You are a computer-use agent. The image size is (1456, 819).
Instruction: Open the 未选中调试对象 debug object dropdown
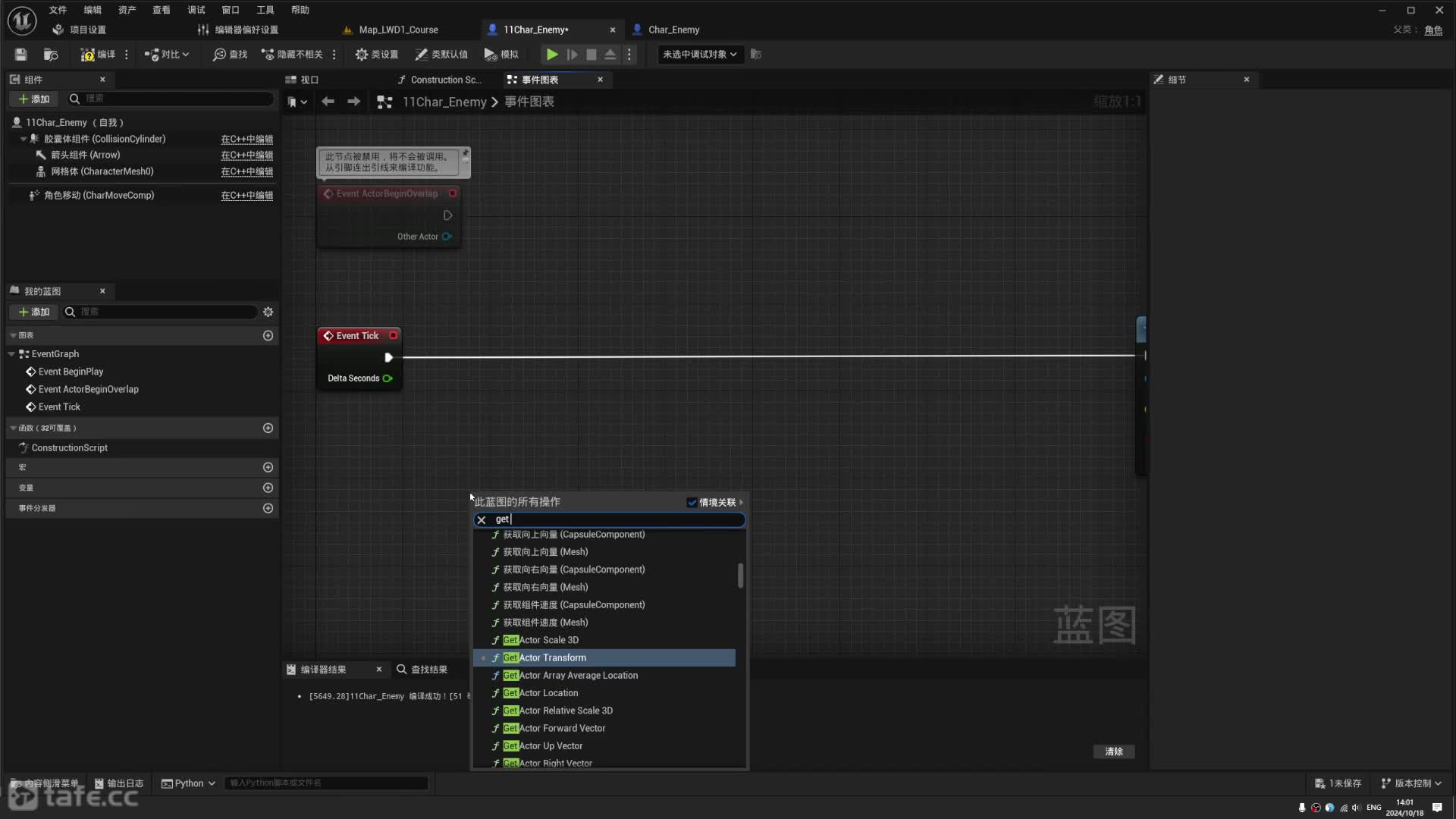(699, 54)
